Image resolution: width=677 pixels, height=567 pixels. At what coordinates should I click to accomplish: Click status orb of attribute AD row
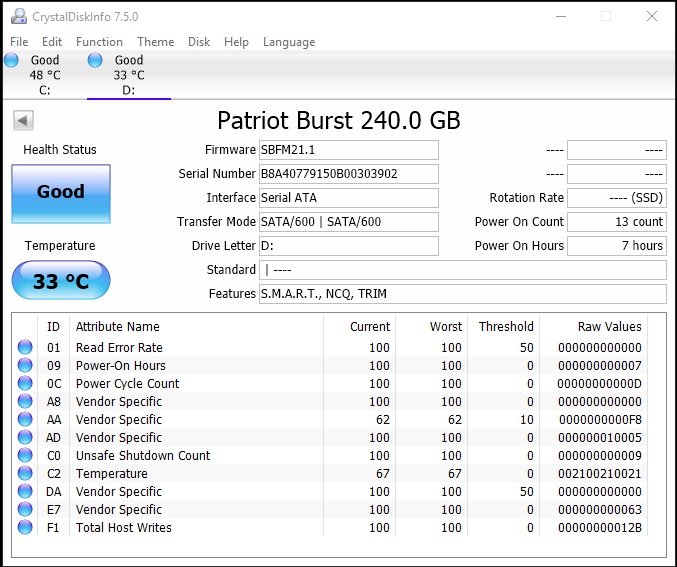coord(25,437)
